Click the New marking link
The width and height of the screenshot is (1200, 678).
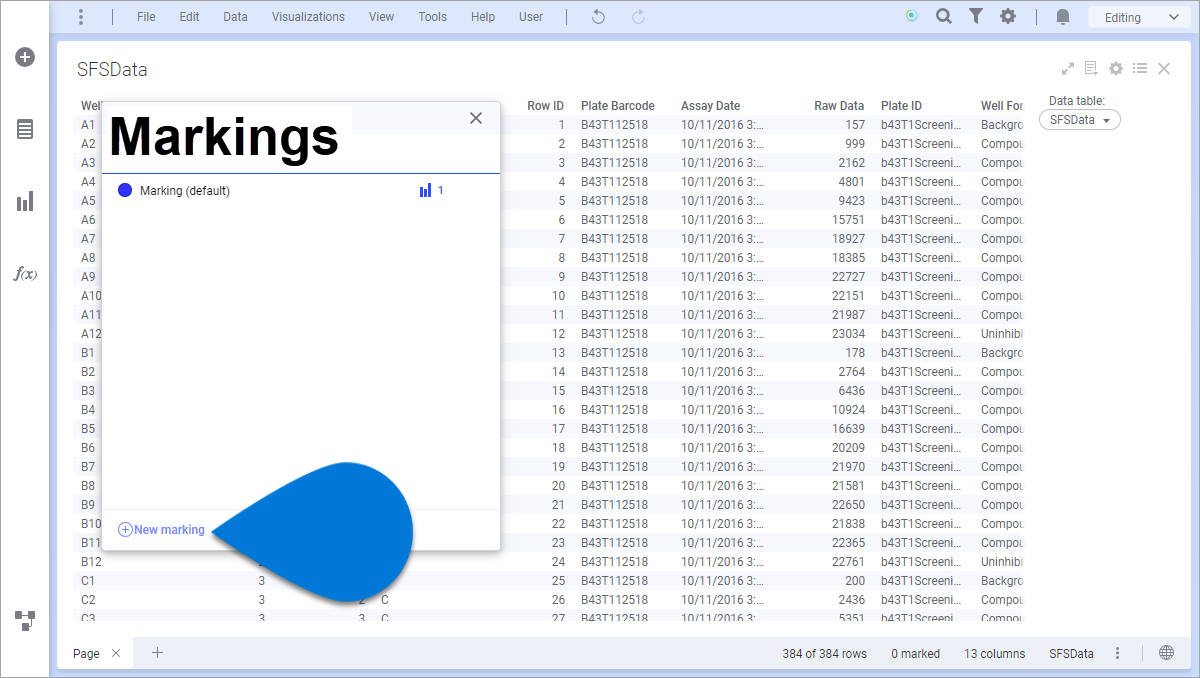tap(161, 530)
